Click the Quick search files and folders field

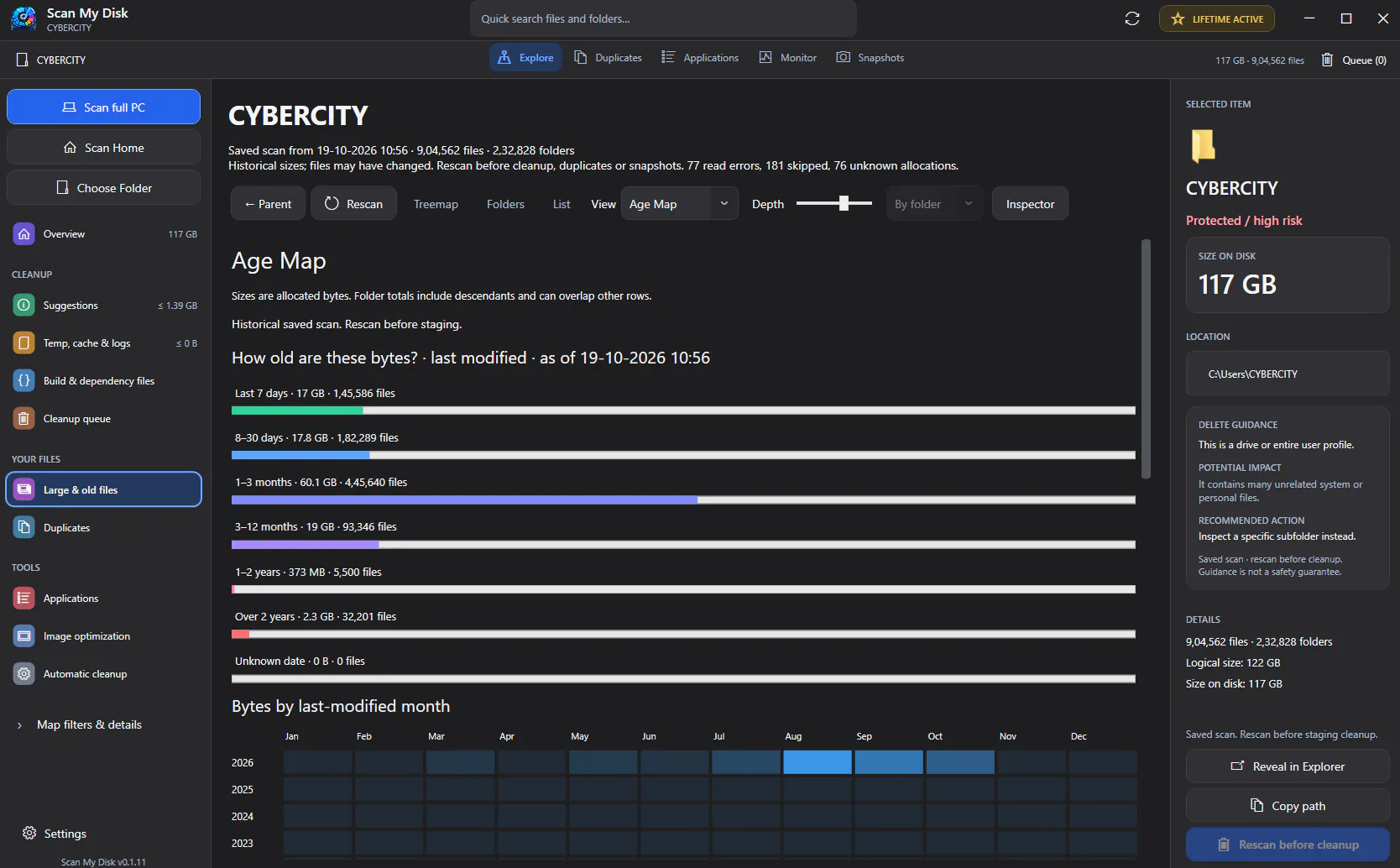663,18
